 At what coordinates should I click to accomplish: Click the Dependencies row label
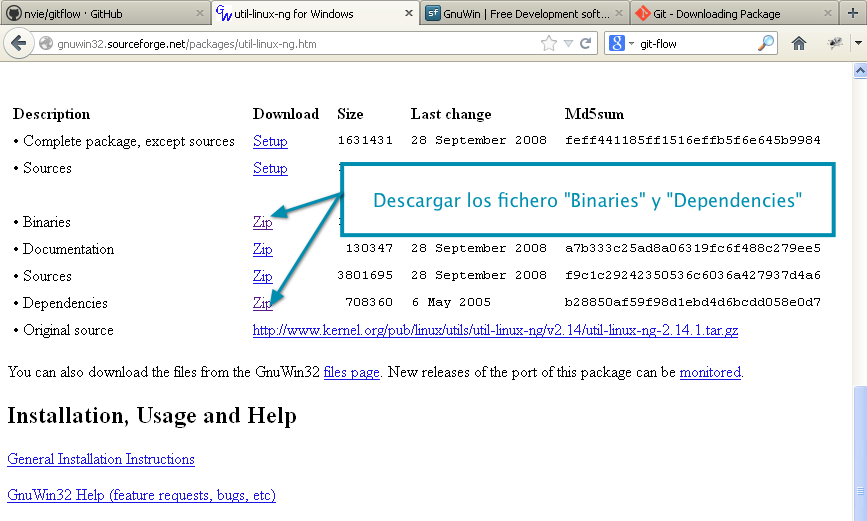[65, 303]
